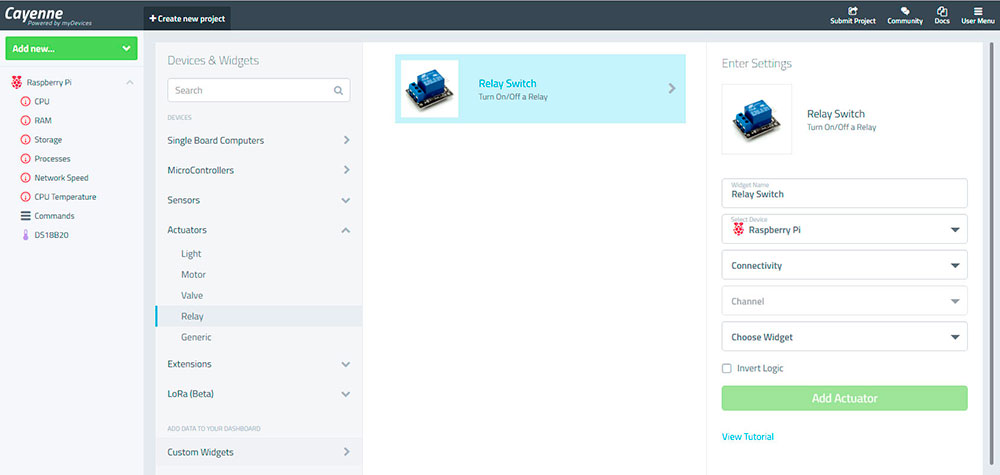
Task: Click the Widget Name input field
Action: 844,194
